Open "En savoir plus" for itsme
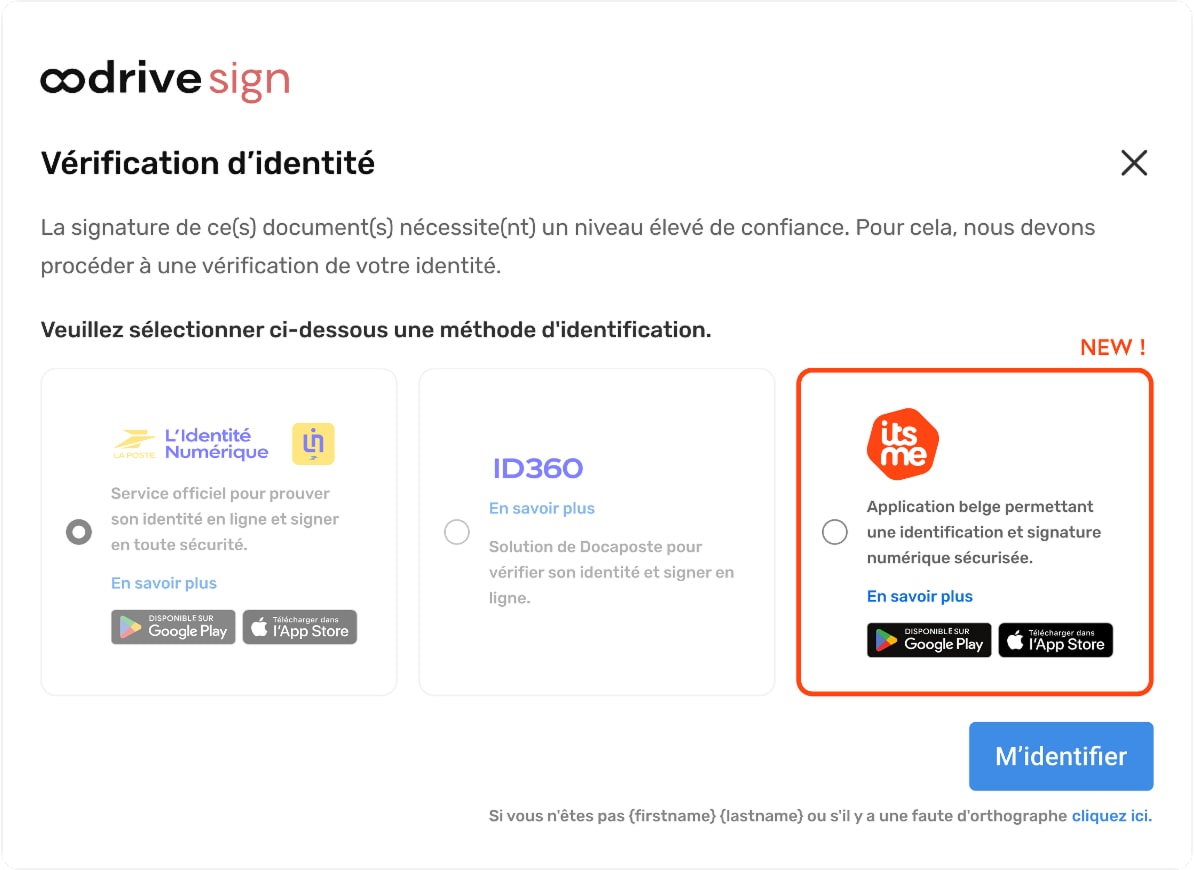This screenshot has width=1194, height=870. (x=920, y=596)
